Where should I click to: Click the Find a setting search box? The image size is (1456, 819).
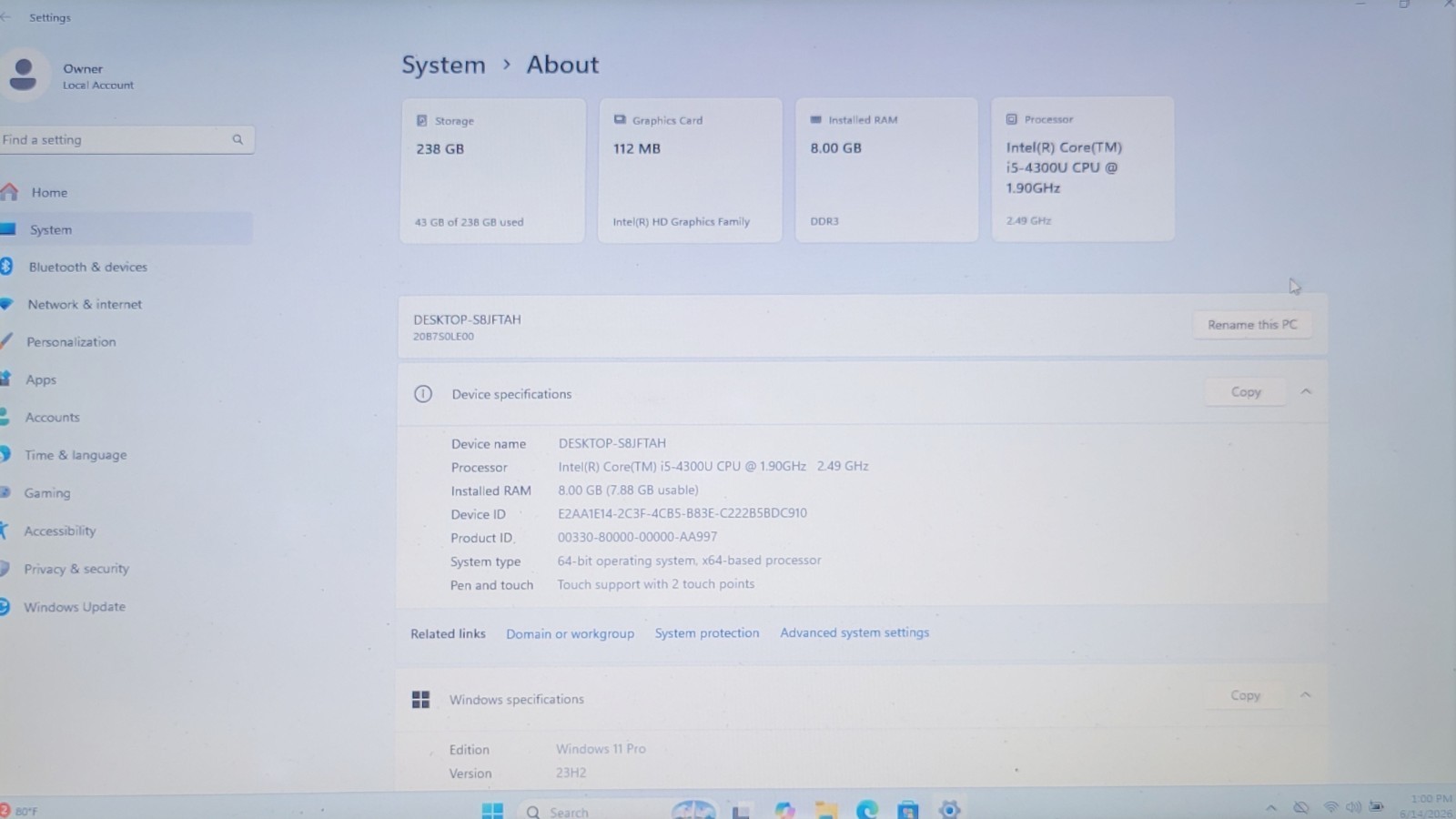(126, 139)
